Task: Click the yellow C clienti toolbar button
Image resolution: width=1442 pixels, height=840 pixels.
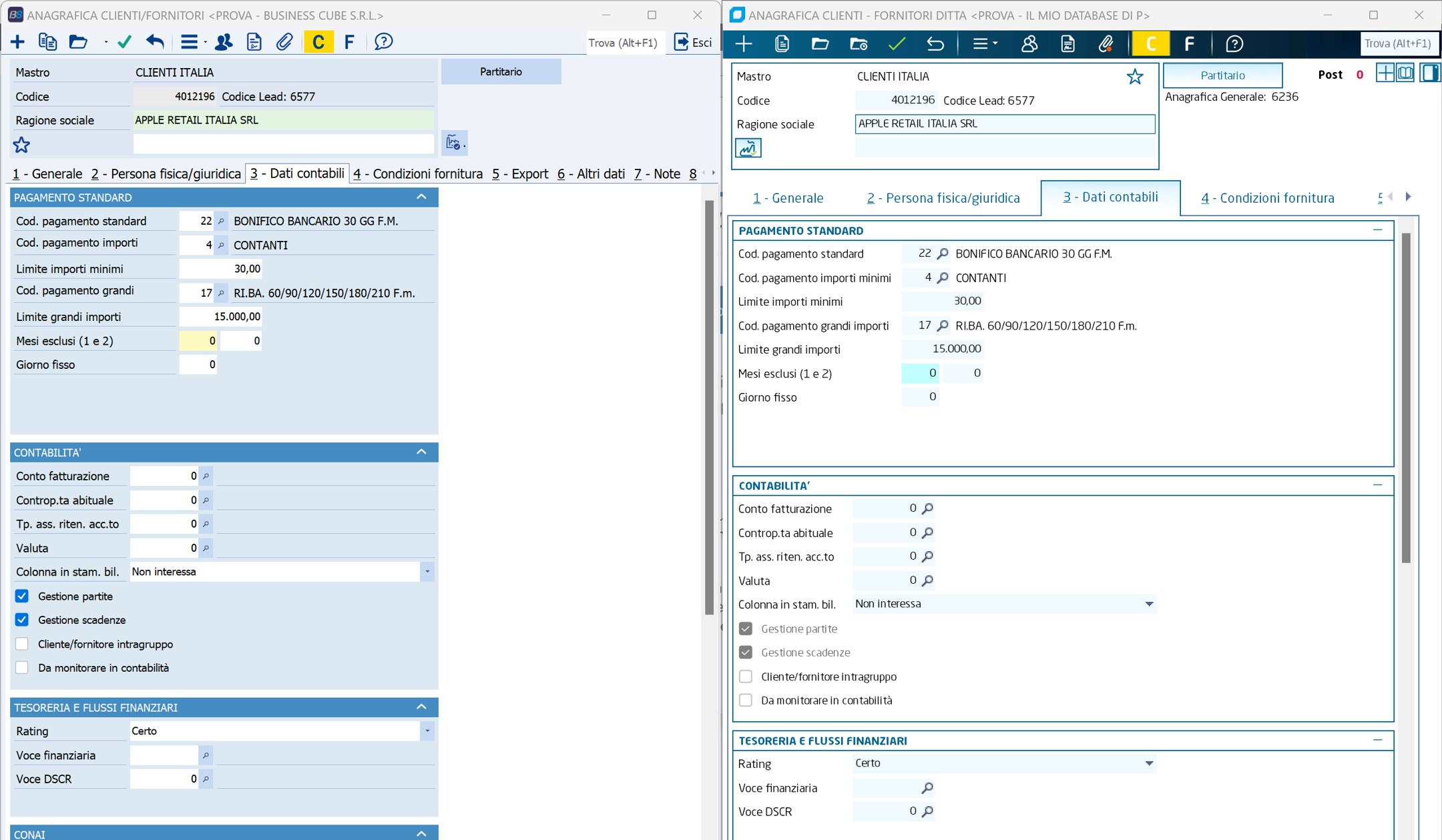Action: point(318,42)
